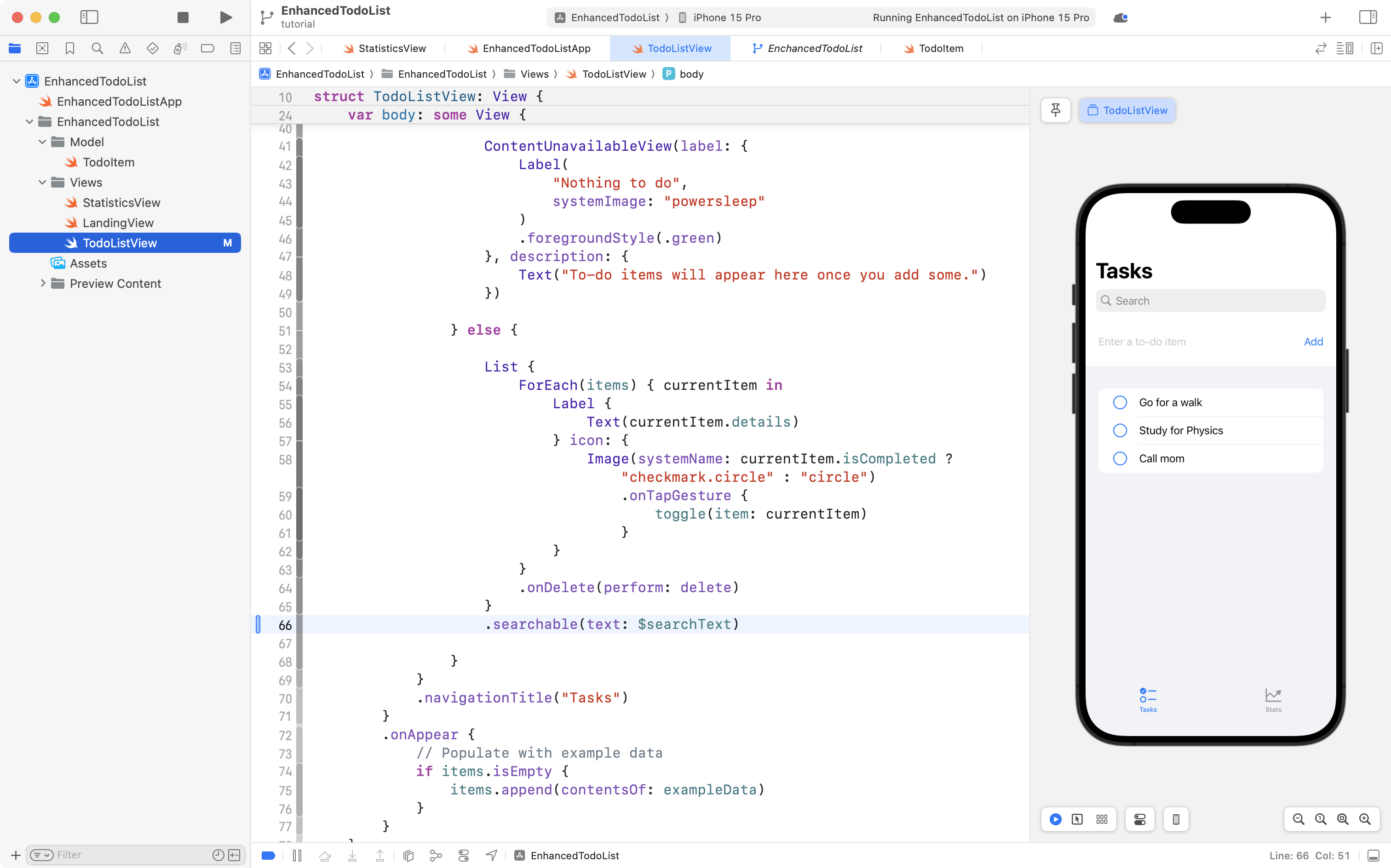Screen dimensions: 1391x868
Task: Open device settings for the preview
Action: point(1139,819)
